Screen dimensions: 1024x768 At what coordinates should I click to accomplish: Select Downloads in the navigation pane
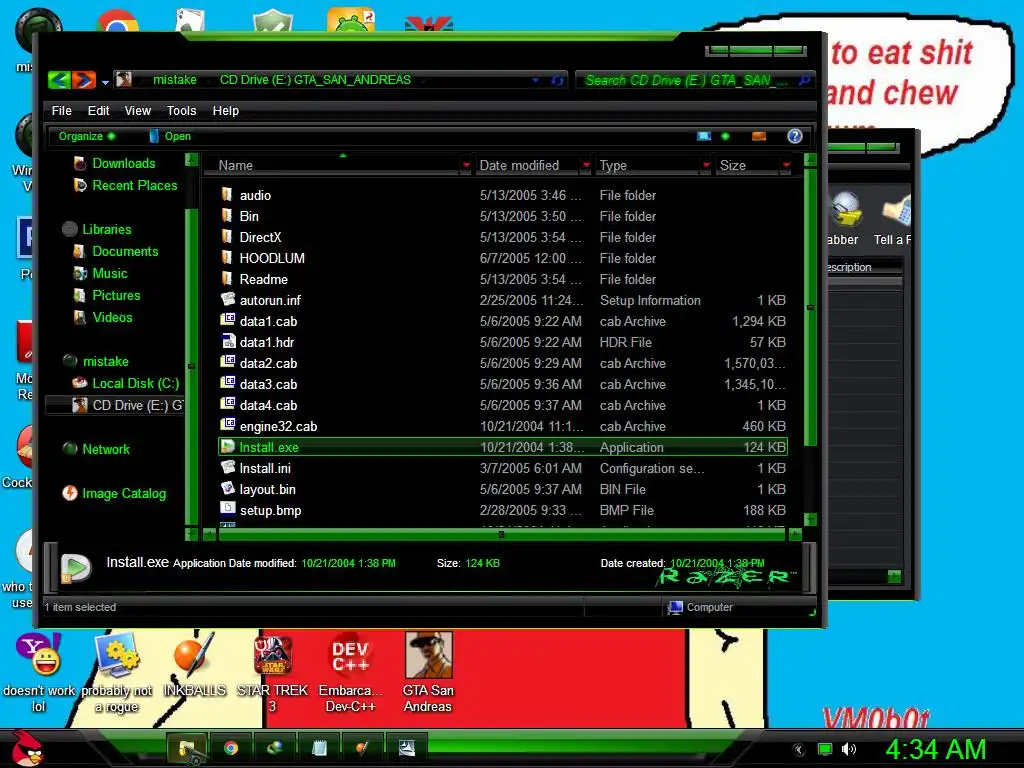pos(123,163)
